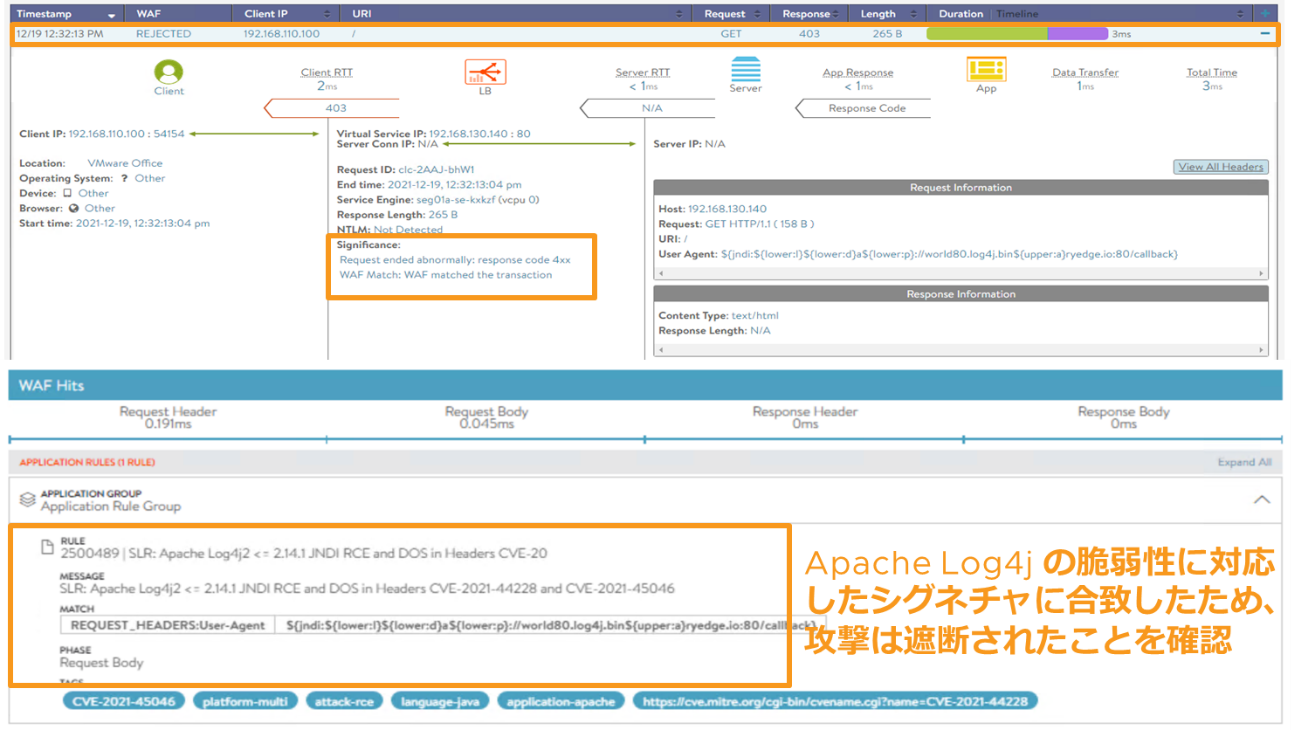Click the device icon next to Device
1315x730 pixels.
click(x=67, y=193)
